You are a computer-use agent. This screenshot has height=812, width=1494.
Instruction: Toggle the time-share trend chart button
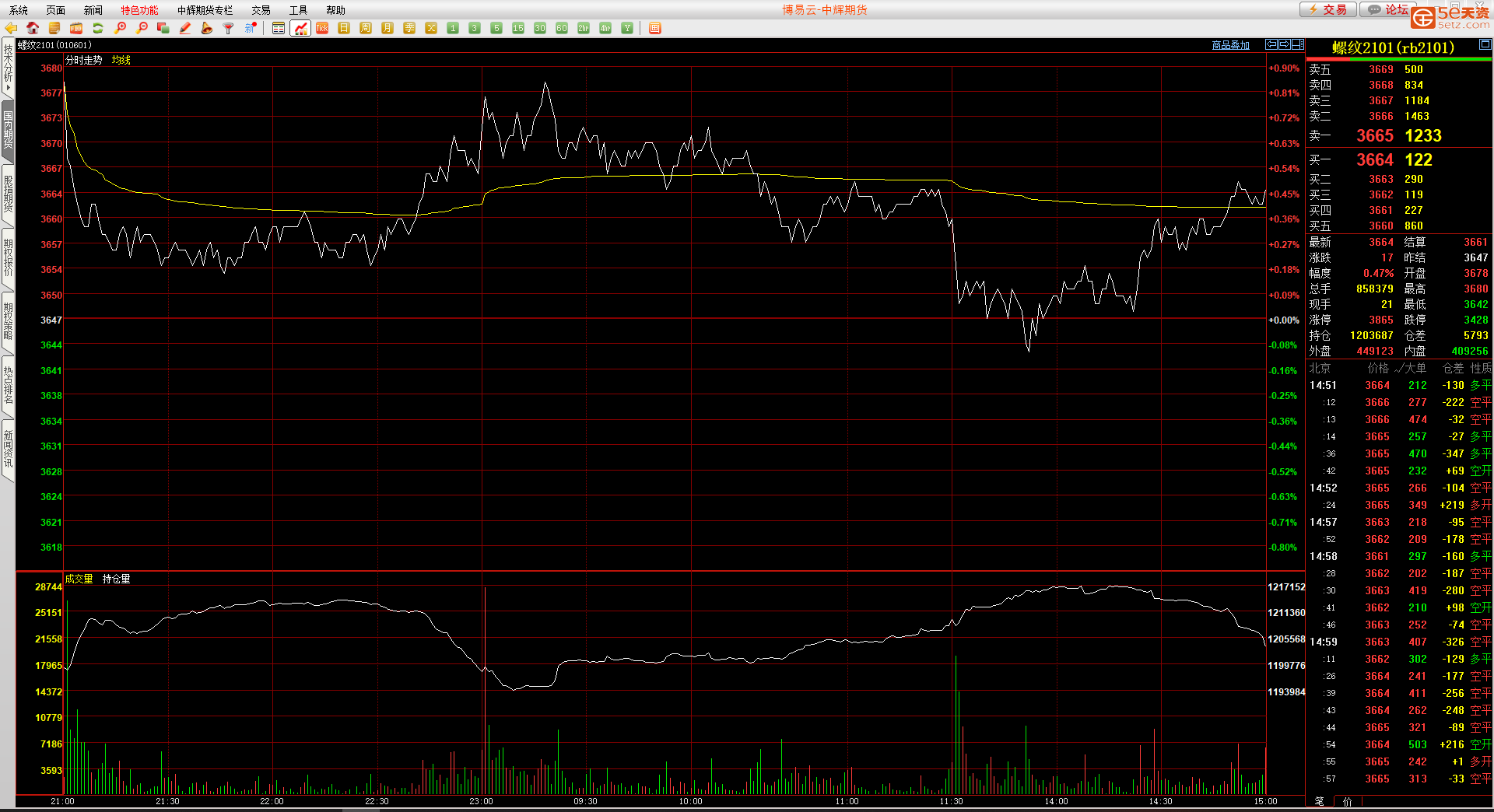pyautogui.click(x=300, y=28)
